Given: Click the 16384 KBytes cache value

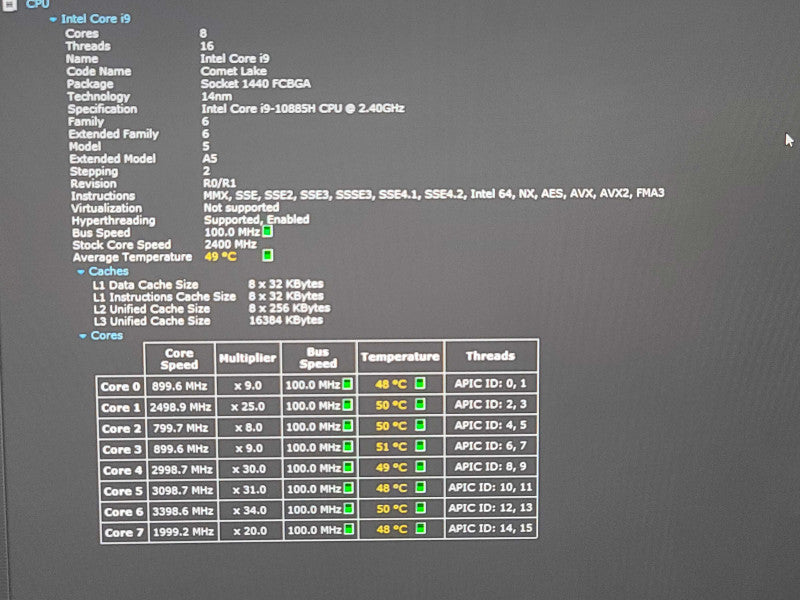Looking at the screenshot, I should (x=286, y=320).
